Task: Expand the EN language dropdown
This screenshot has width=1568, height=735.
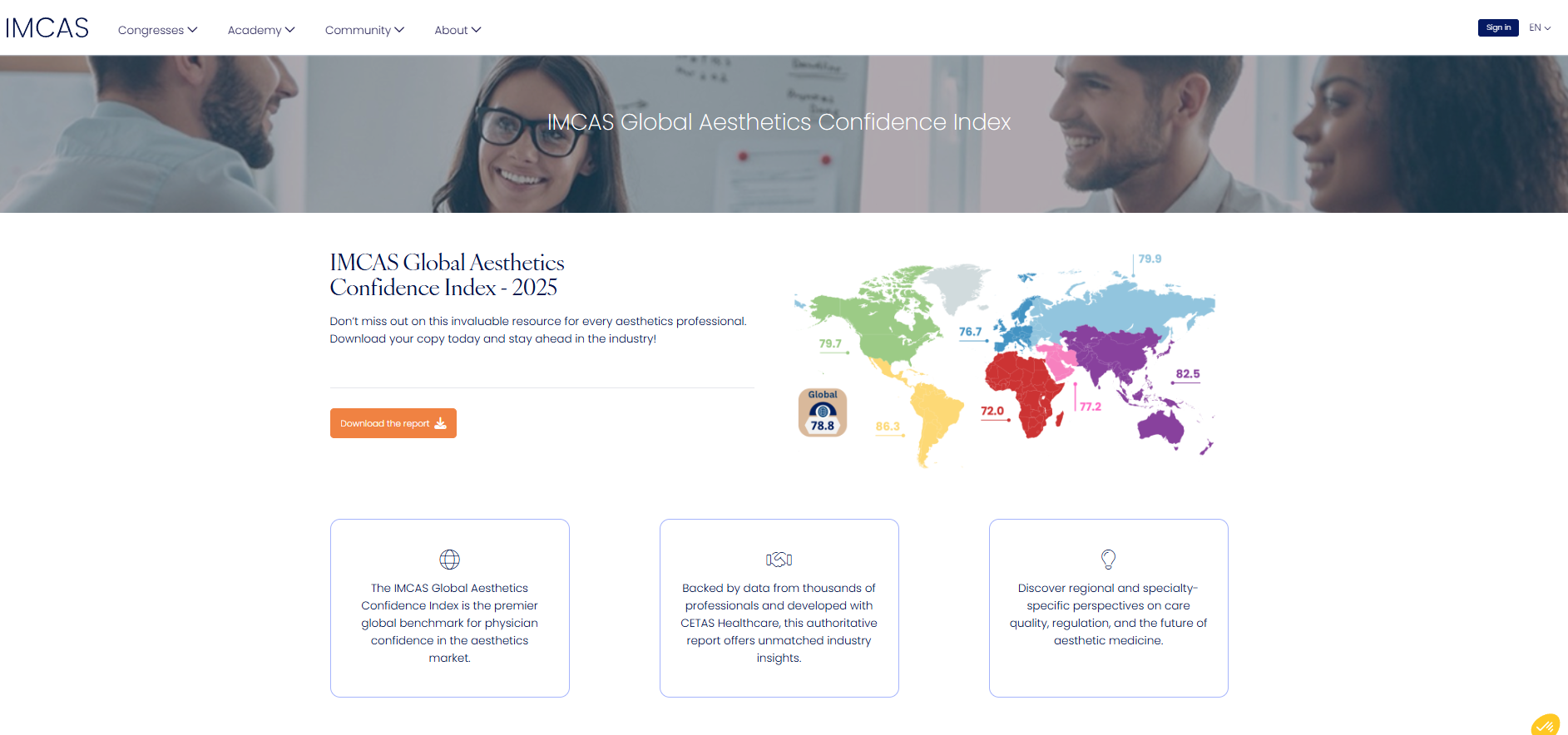Action: (1540, 27)
